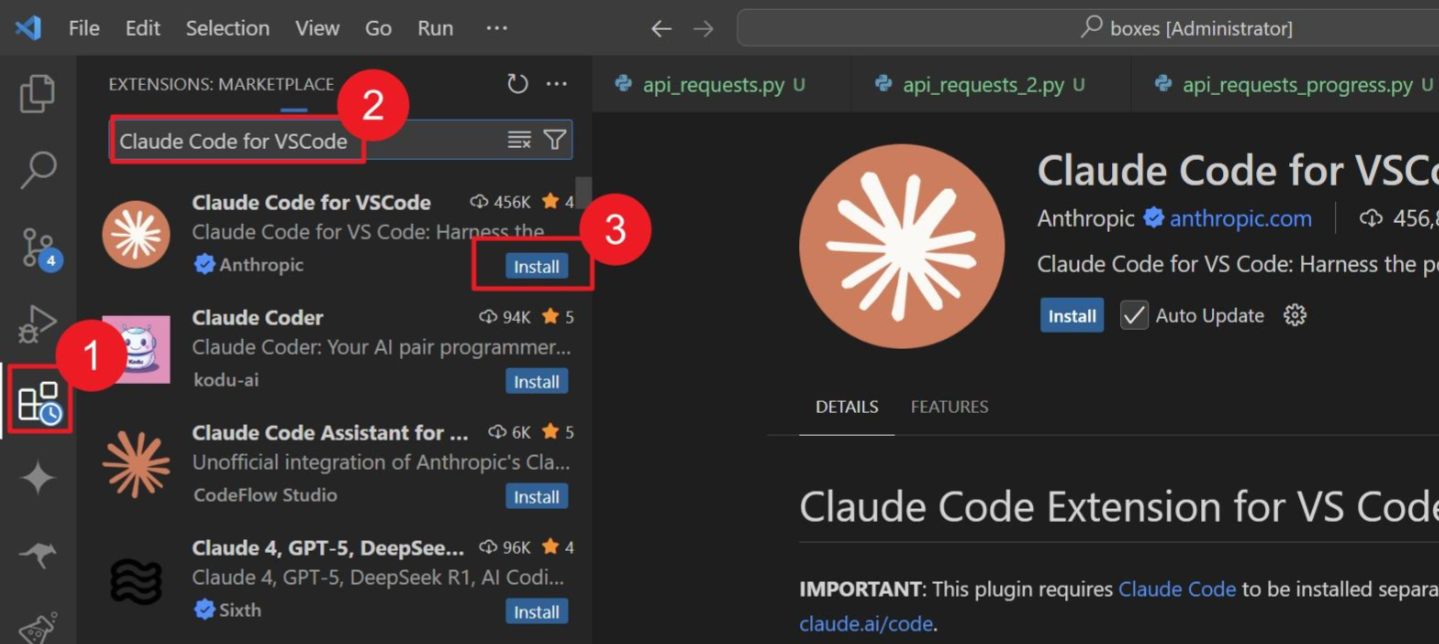Click the Claude Code Assistant extension icon
The image size is (1439, 644).
(136, 465)
